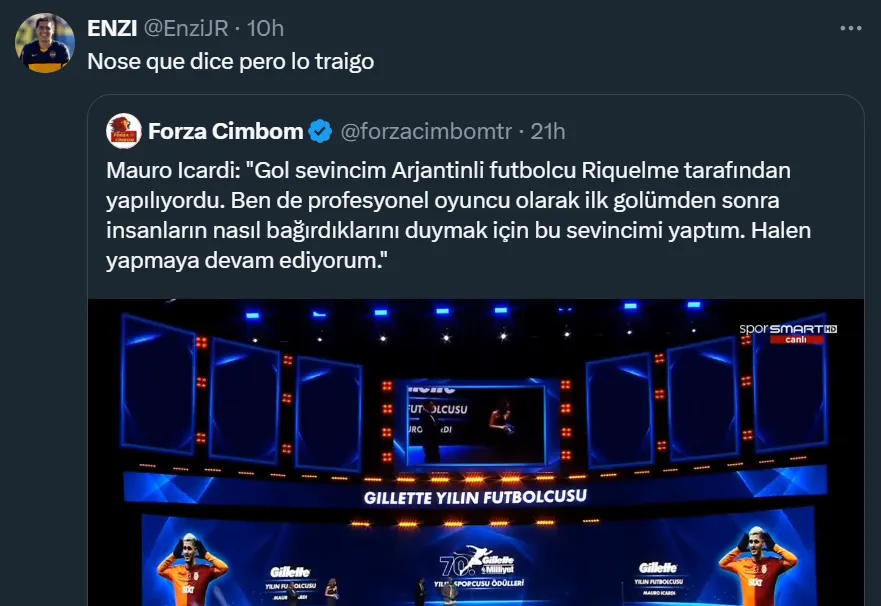Click the right Icardi celebration image
Viewport: 881px width, 606px height.
[x=757, y=566]
